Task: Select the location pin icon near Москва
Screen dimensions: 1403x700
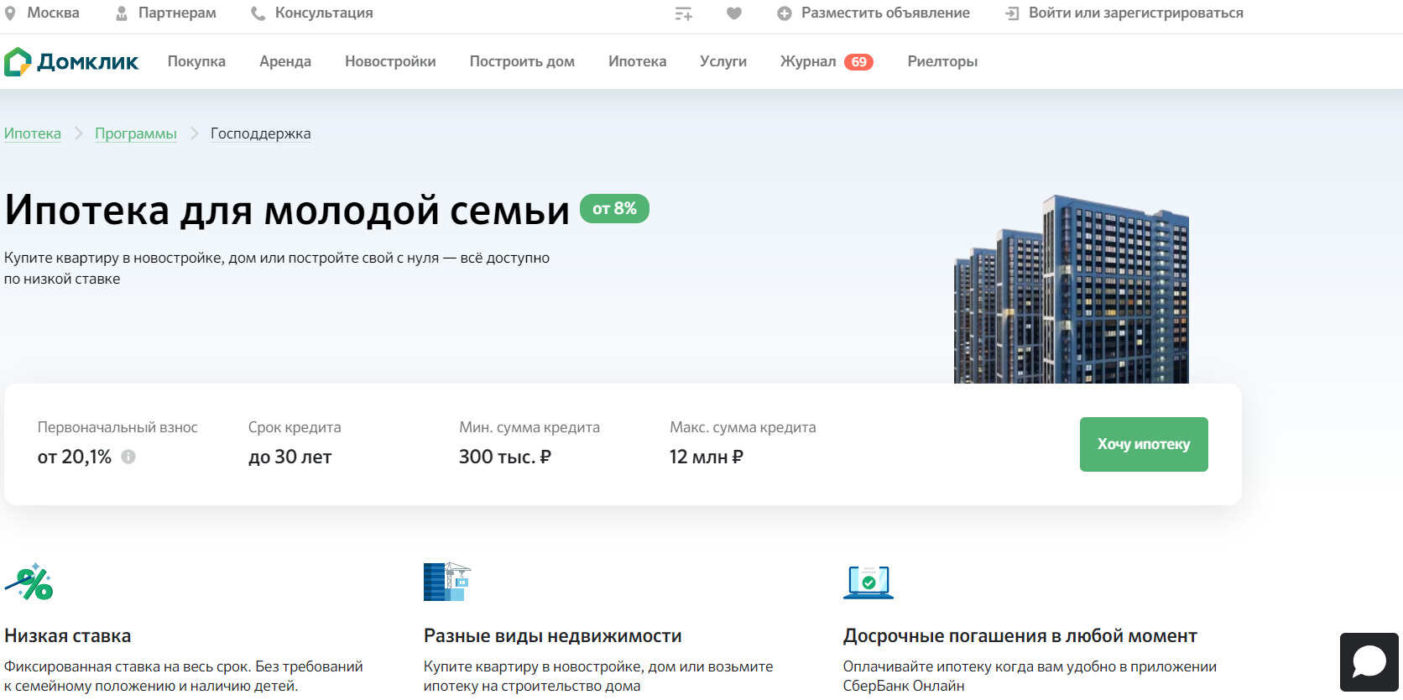Action: click(x=11, y=13)
